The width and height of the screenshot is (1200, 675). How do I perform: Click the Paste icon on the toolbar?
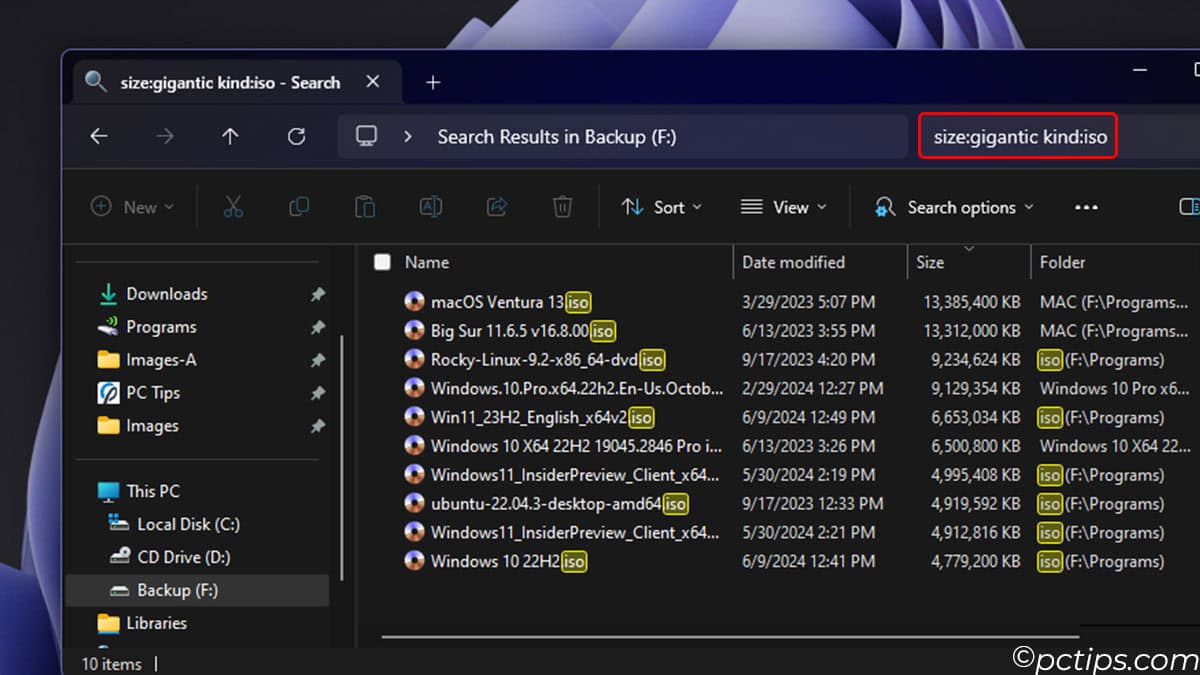pos(365,207)
